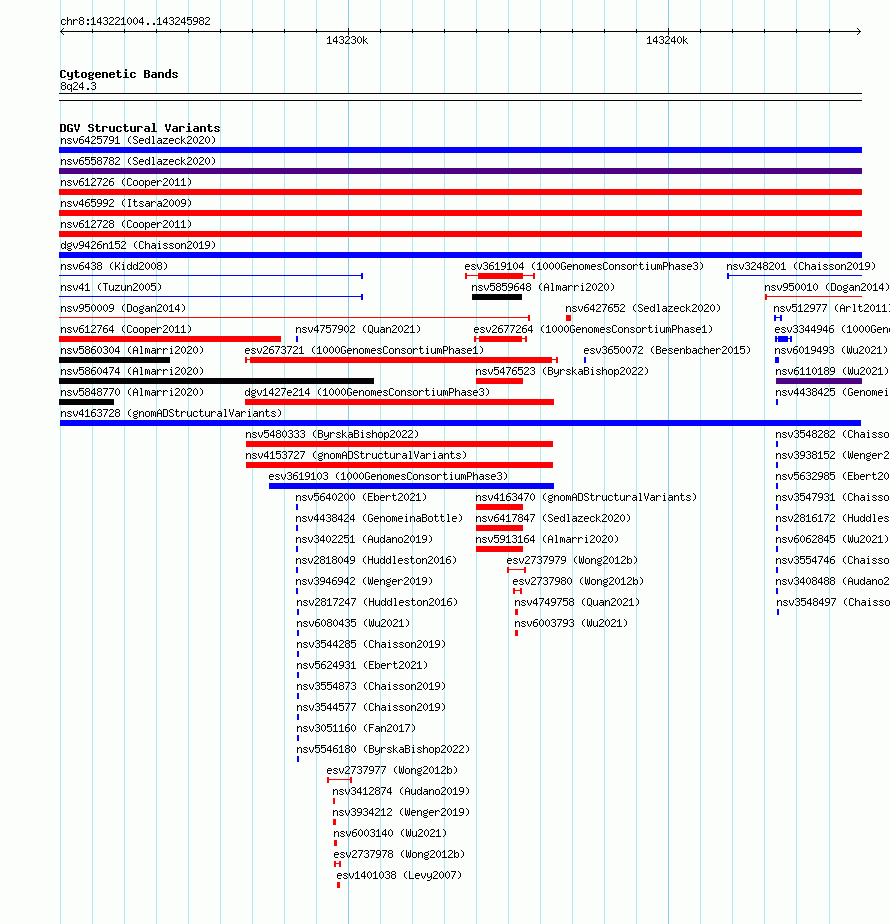This screenshot has width=890, height=924.
Task: Open nsv3544285 (Chaisson2019) variant label
Action: coord(371,644)
